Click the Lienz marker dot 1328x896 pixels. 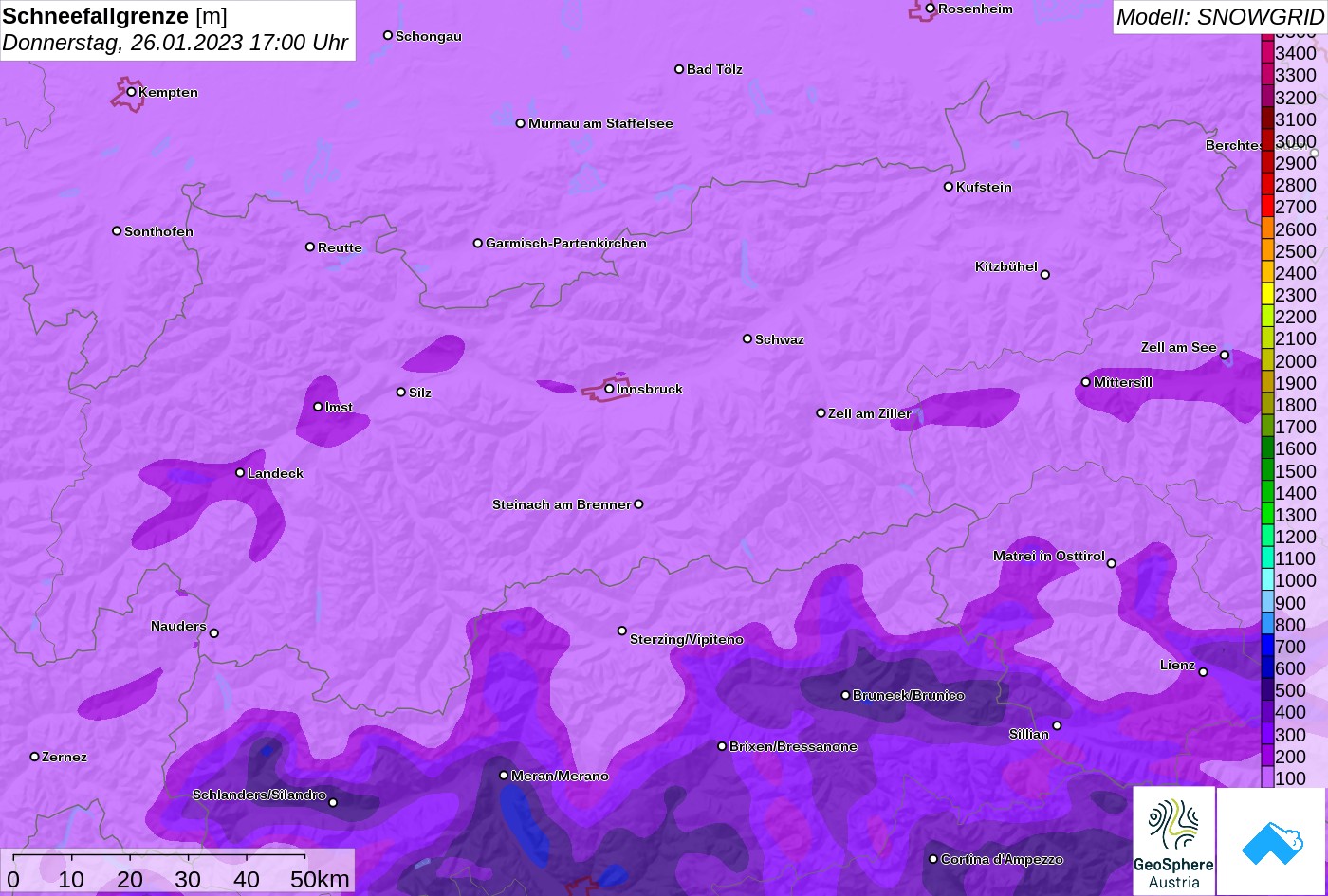tap(1203, 672)
